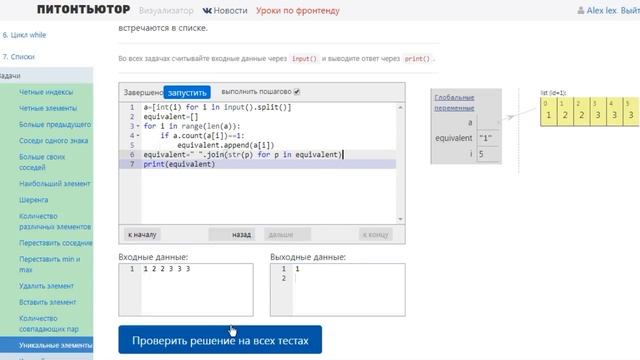Click list cell at index 4
Viewport: 640px width, 360px height.
point(614,111)
